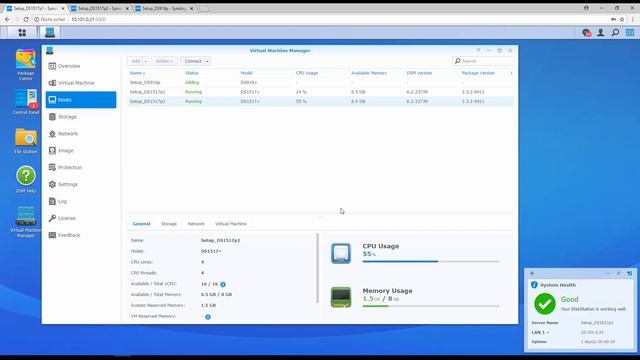Click info icon next to VM Reserved Memory

[208, 317]
